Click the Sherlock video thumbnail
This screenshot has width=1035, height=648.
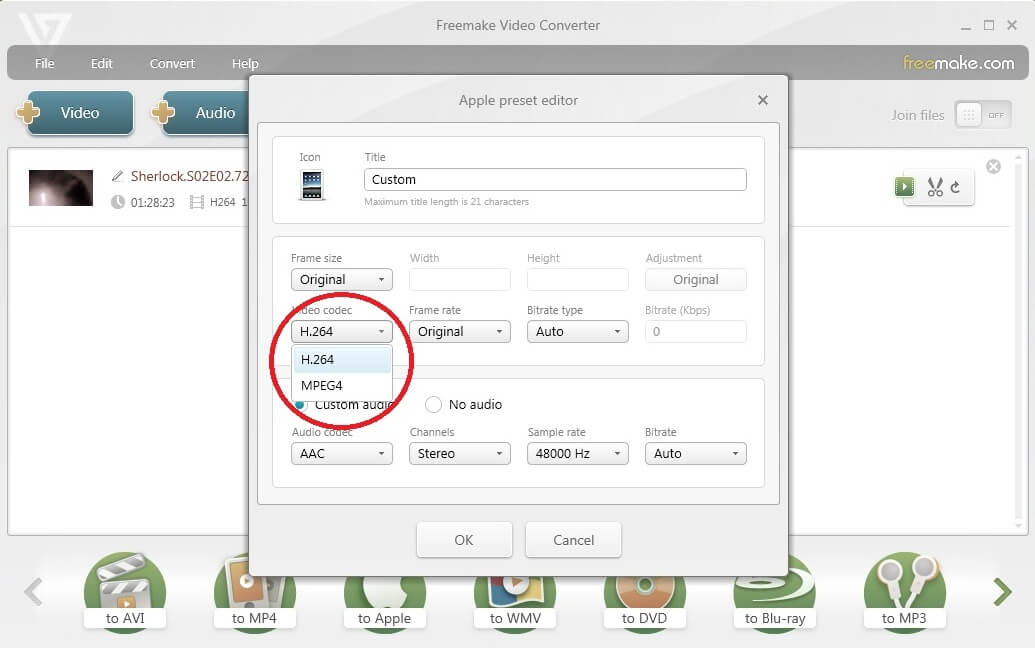pos(61,188)
